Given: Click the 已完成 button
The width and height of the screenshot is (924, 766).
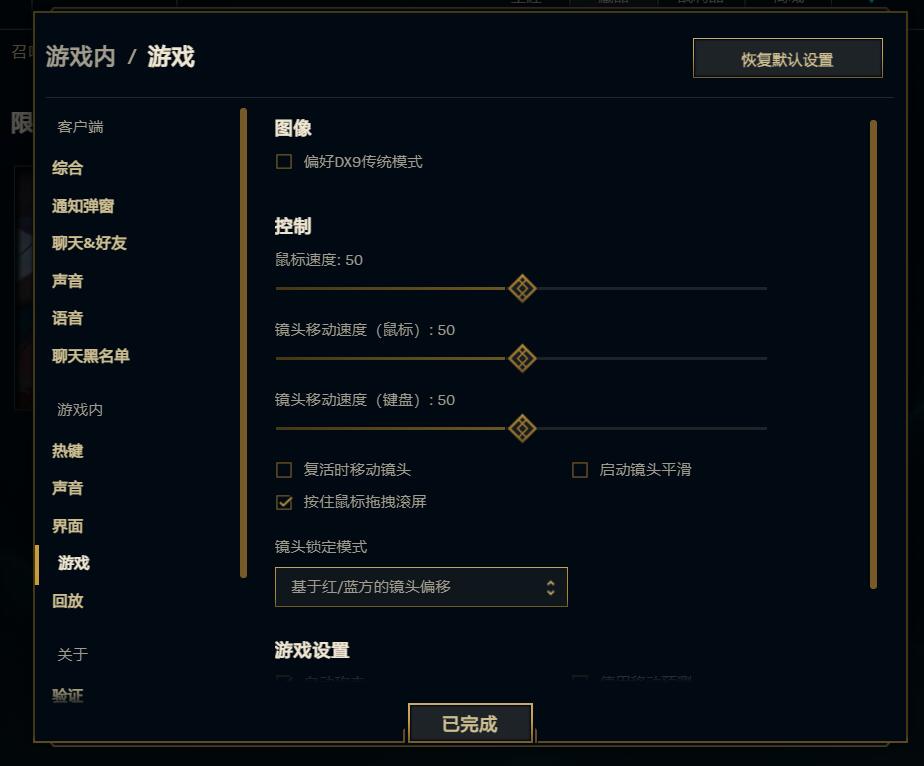Looking at the screenshot, I should pos(470,724).
